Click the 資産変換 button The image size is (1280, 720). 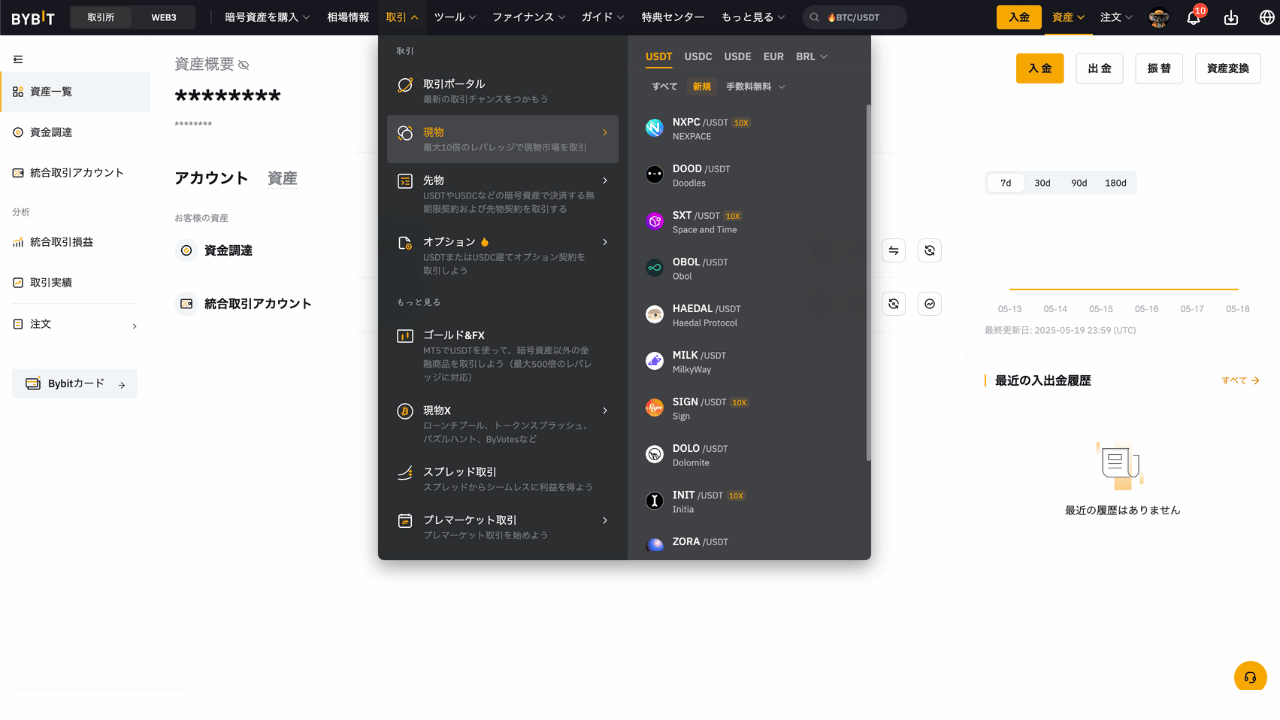tap(1228, 68)
